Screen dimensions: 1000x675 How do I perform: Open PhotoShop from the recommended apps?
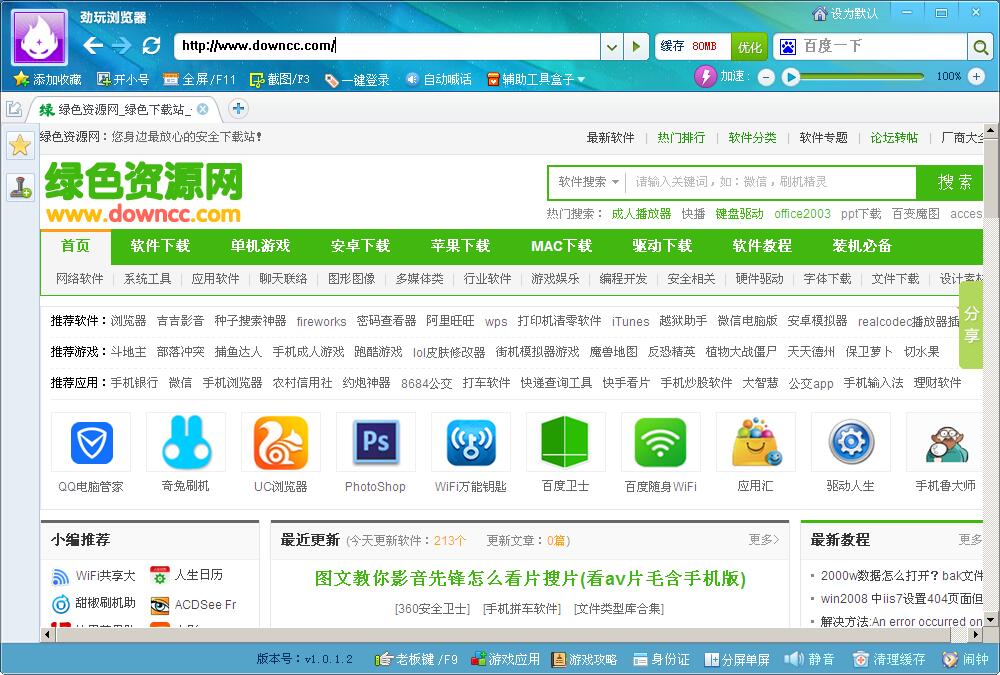tap(375, 442)
